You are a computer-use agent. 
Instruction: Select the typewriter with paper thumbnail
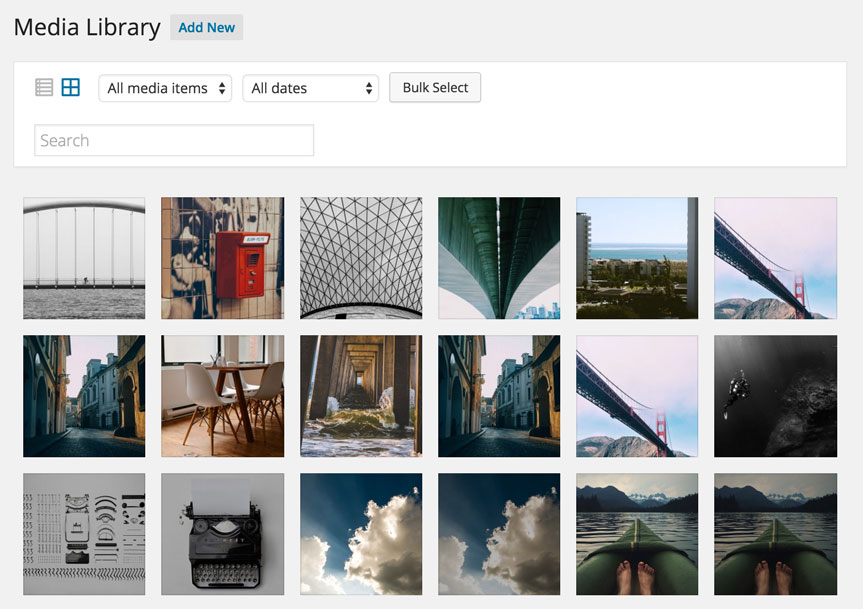tap(222, 534)
